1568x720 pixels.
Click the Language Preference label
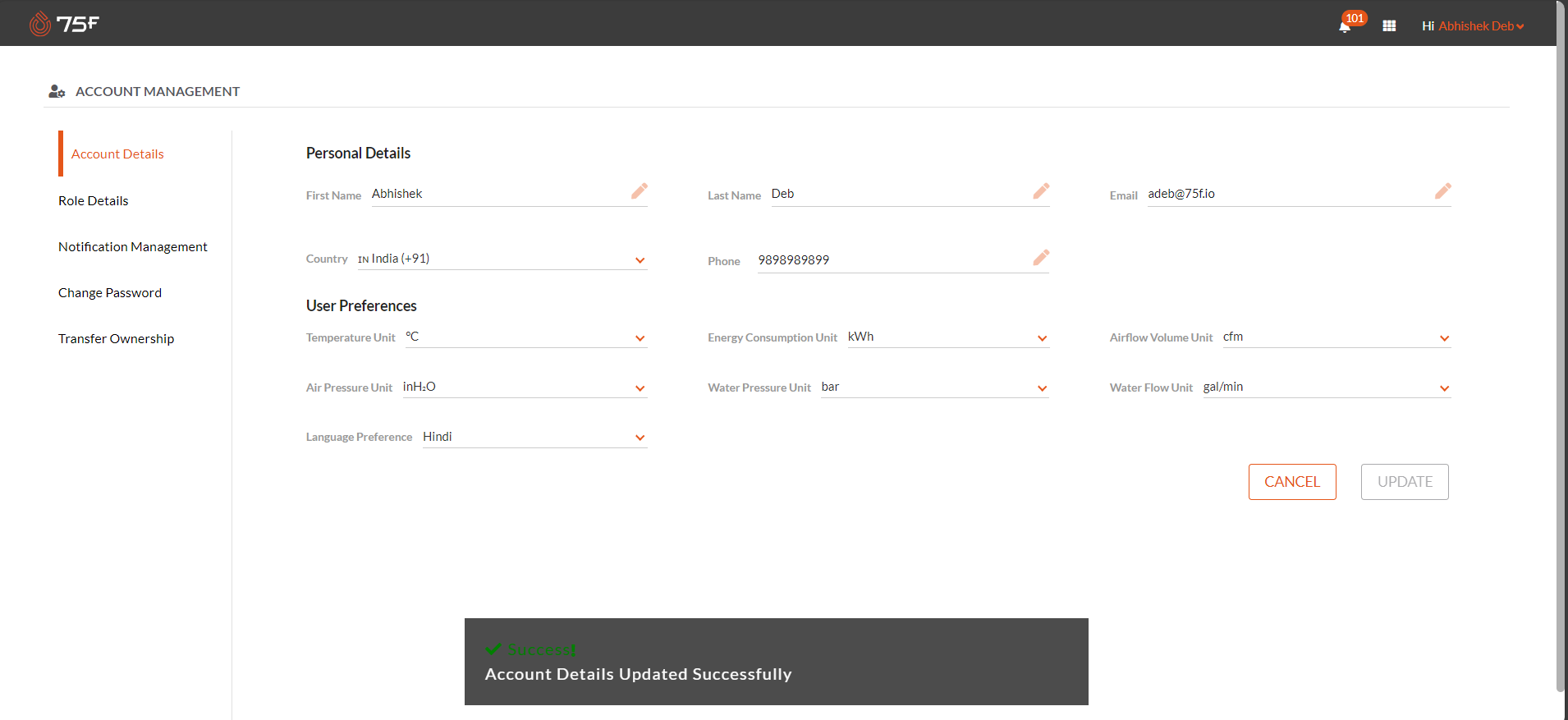tap(359, 437)
